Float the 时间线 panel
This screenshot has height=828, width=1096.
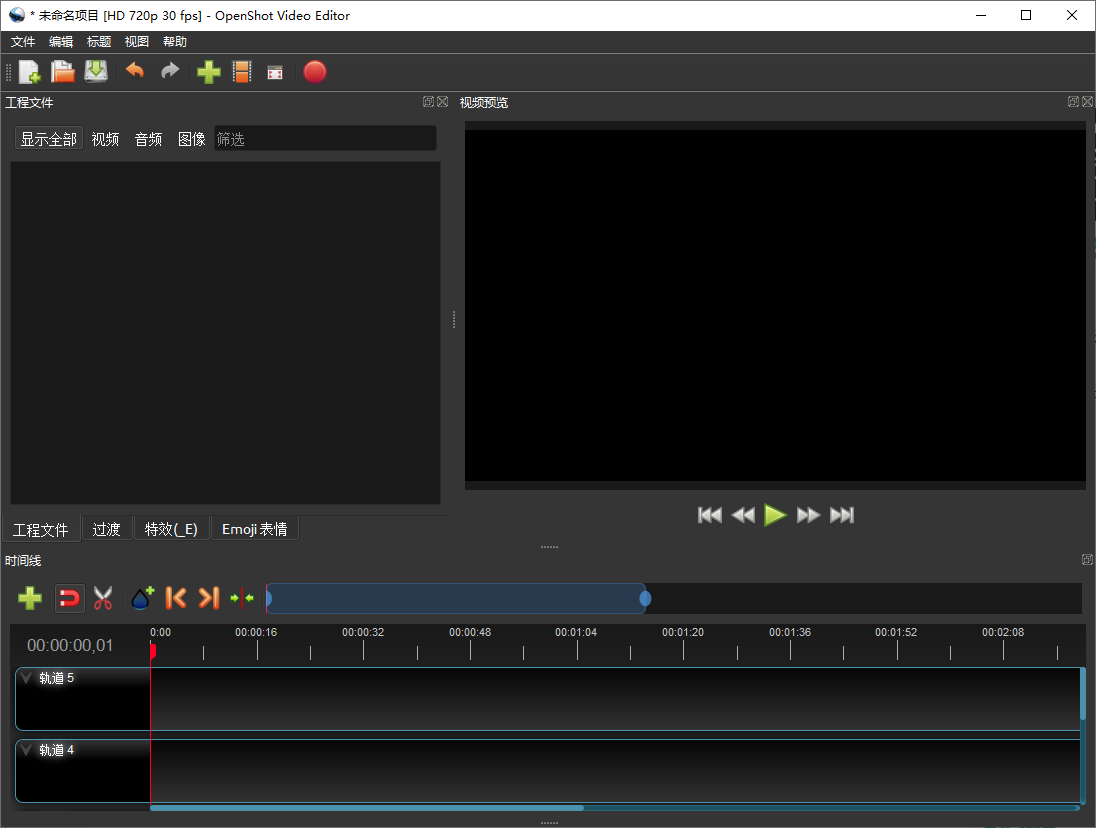1088,559
